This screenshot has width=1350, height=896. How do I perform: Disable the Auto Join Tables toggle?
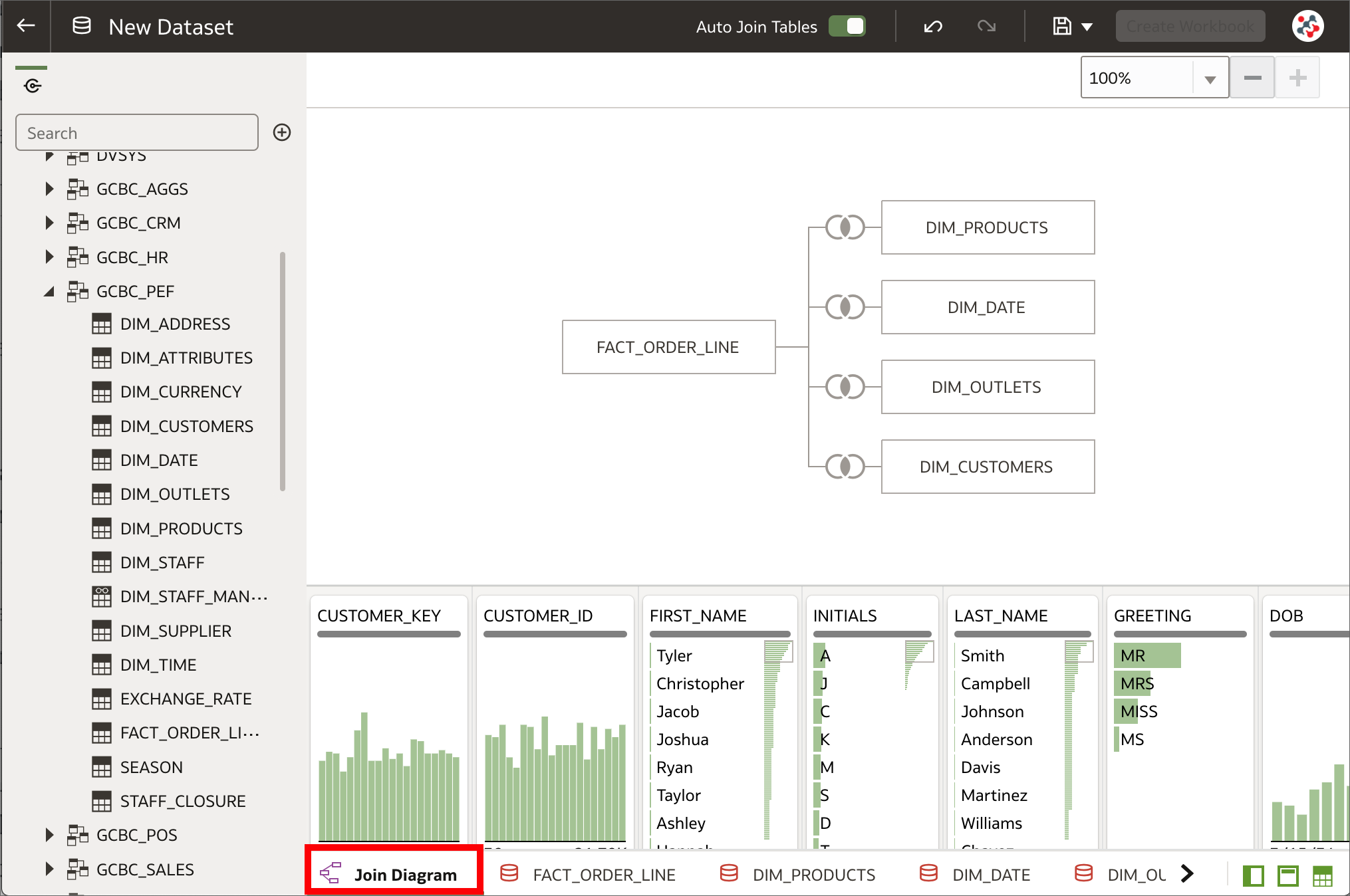[x=847, y=27]
